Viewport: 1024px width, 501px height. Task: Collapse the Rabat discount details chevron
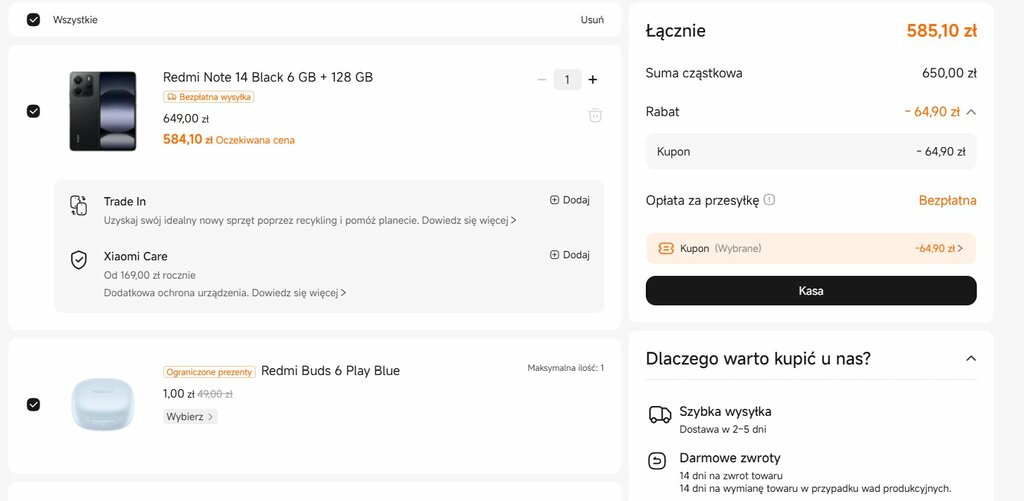971,112
